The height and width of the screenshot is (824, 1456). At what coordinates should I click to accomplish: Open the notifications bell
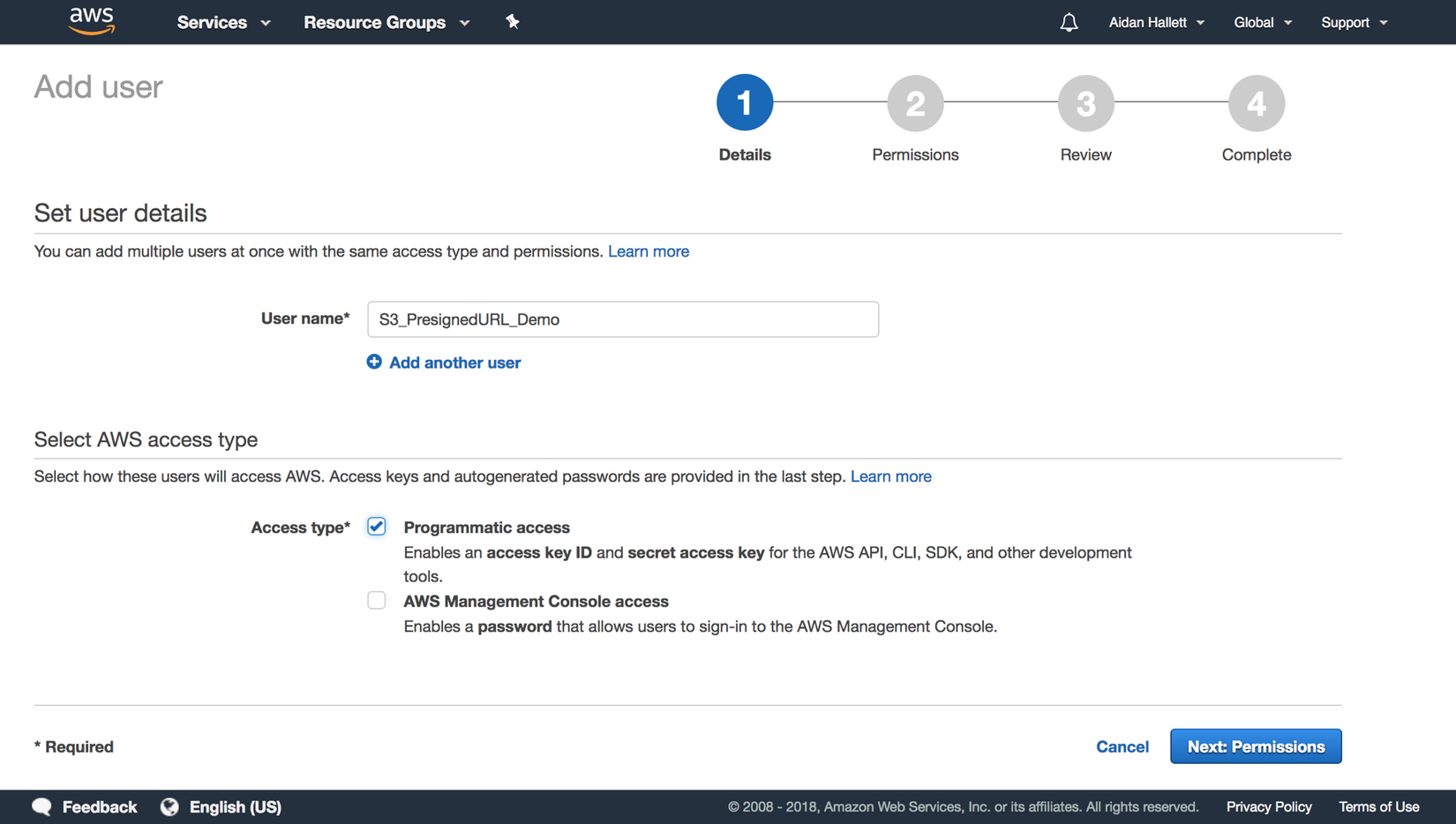pyautogui.click(x=1069, y=22)
